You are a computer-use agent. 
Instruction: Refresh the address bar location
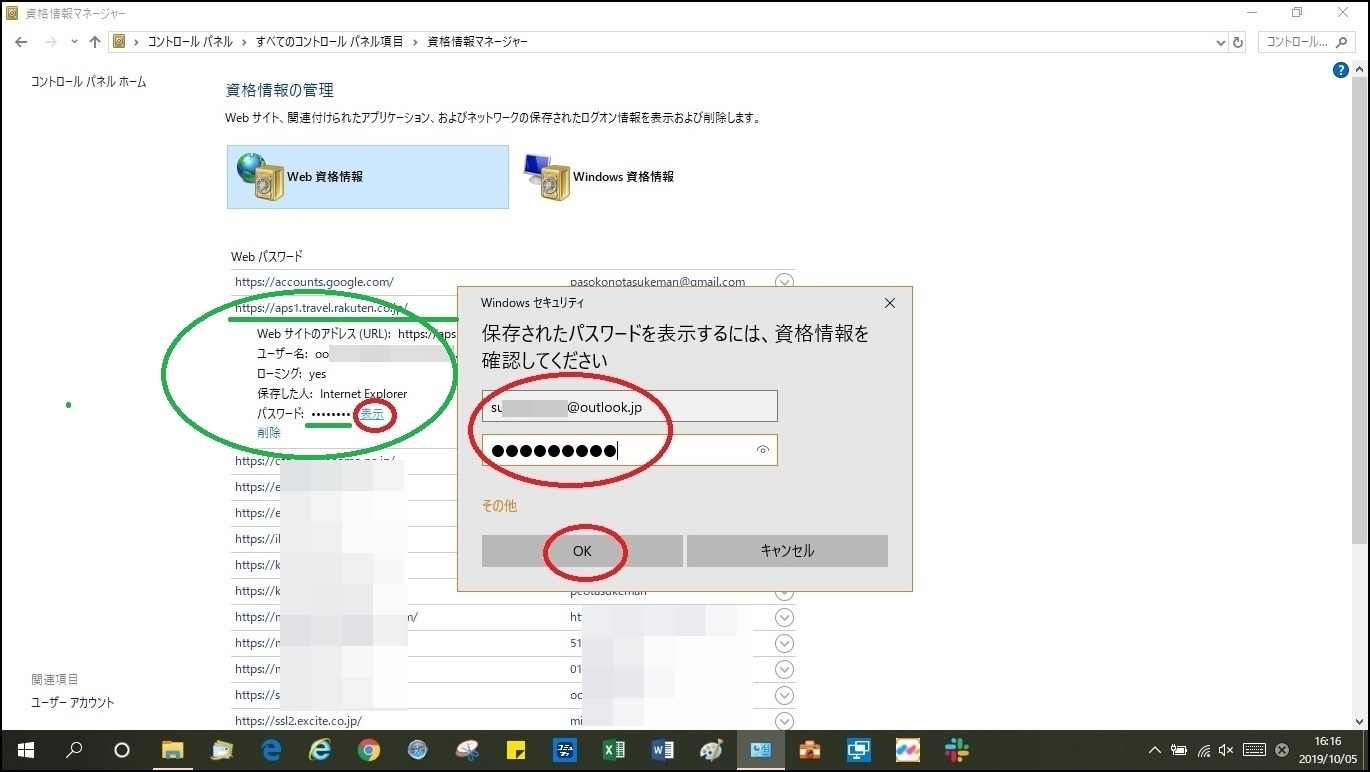(x=1238, y=42)
